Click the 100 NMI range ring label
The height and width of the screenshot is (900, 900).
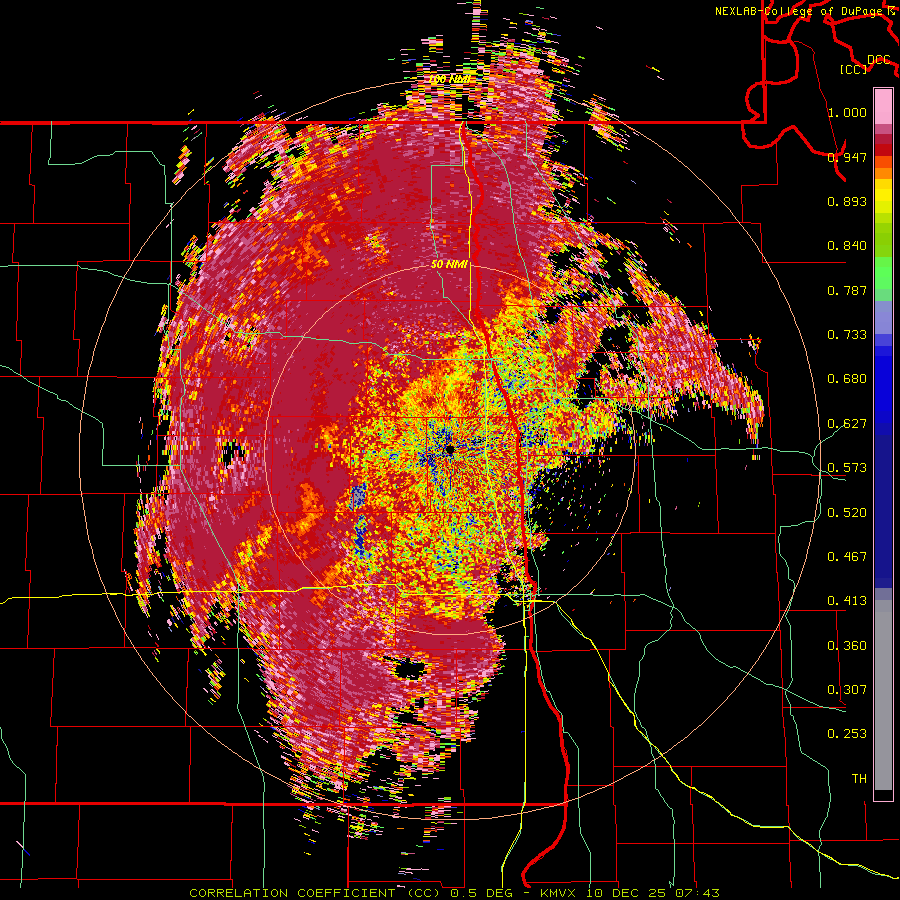pos(451,79)
